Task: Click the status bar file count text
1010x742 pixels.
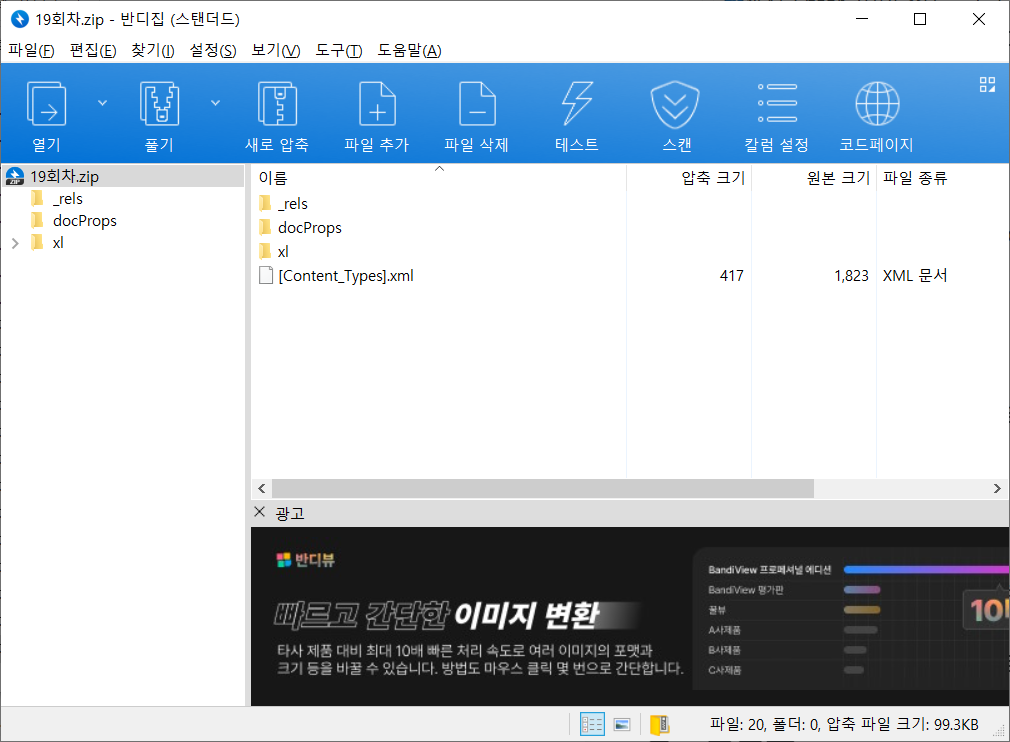Action: (x=844, y=725)
